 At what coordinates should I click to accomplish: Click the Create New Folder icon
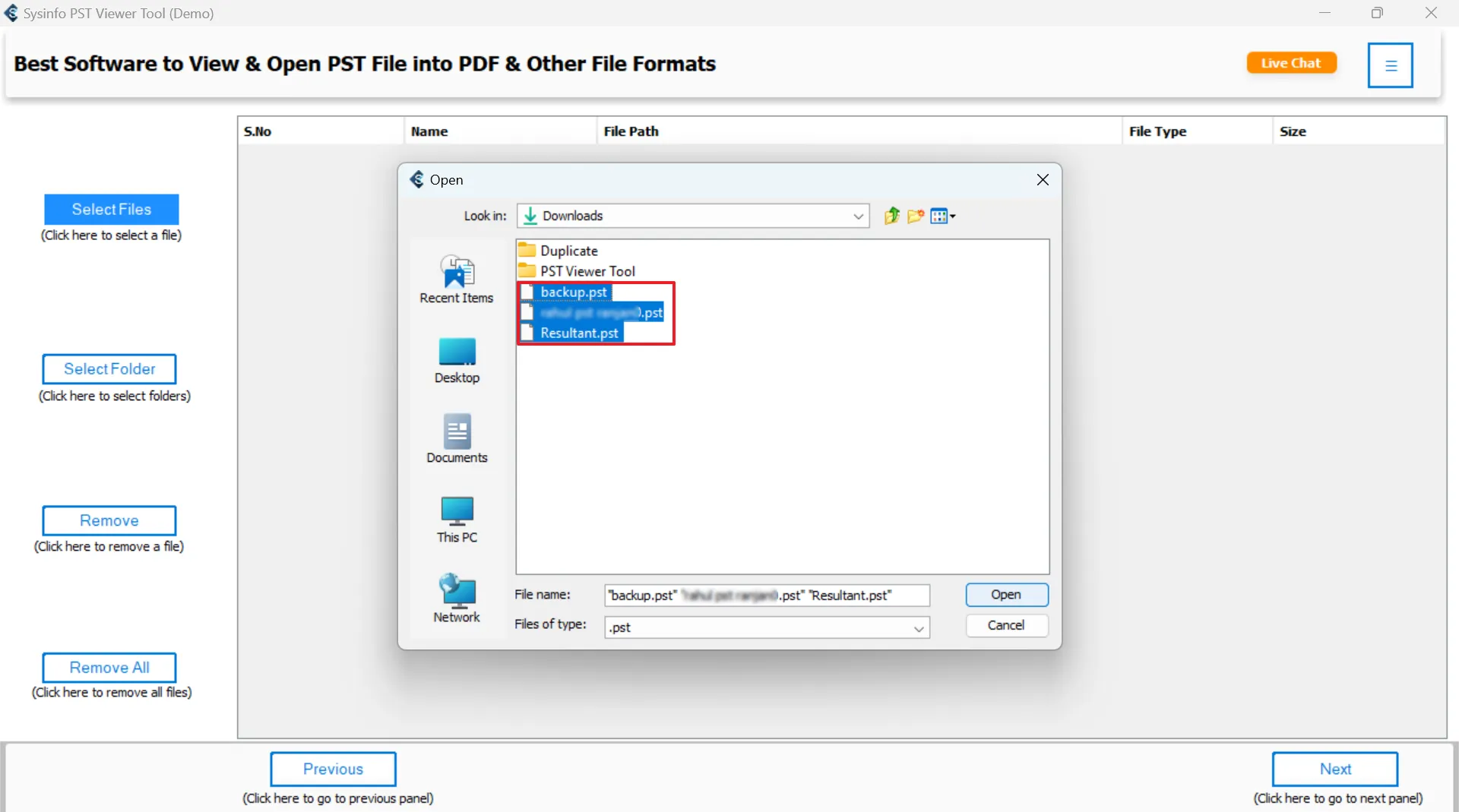[916, 216]
